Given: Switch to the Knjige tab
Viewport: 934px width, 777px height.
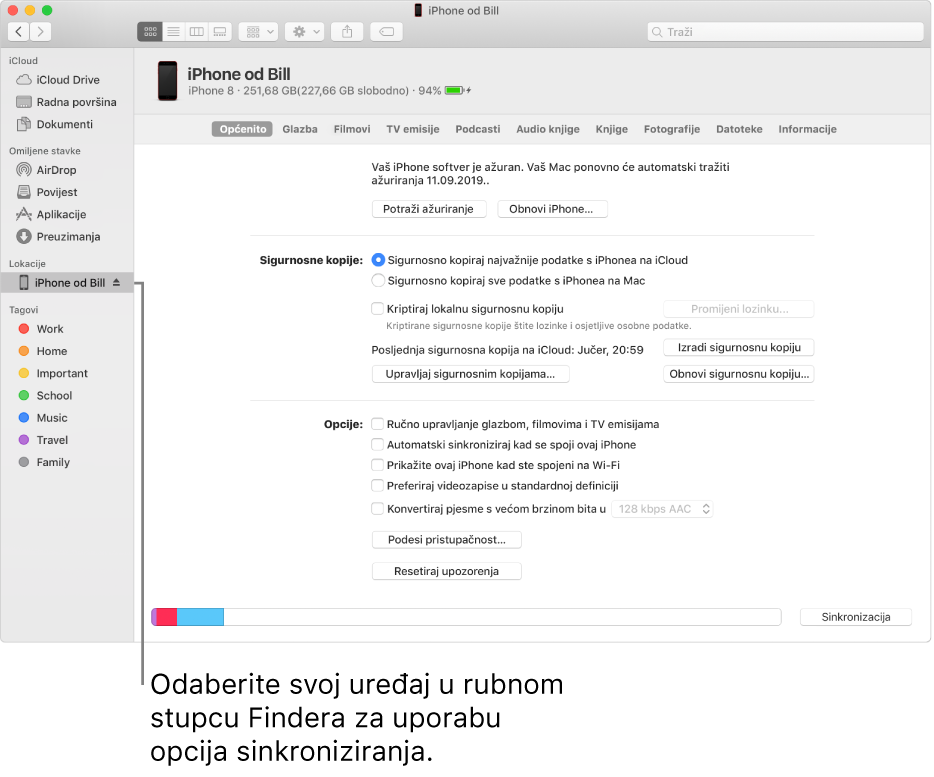Looking at the screenshot, I should (x=612, y=129).
